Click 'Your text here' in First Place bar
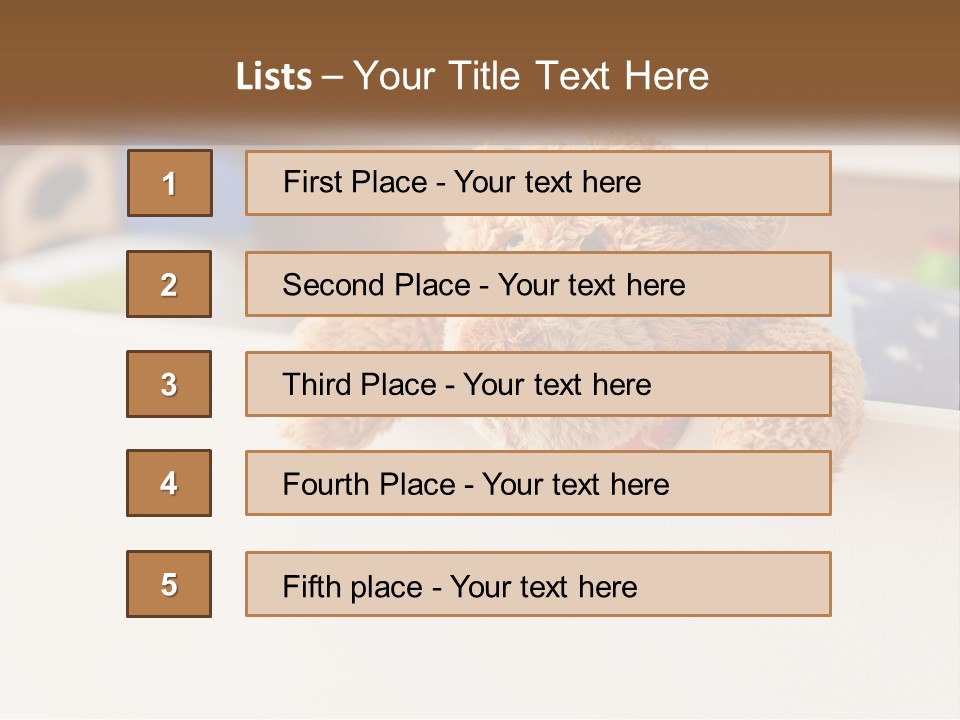The height and width of the screenshot is (720, 960). [547, 182]
